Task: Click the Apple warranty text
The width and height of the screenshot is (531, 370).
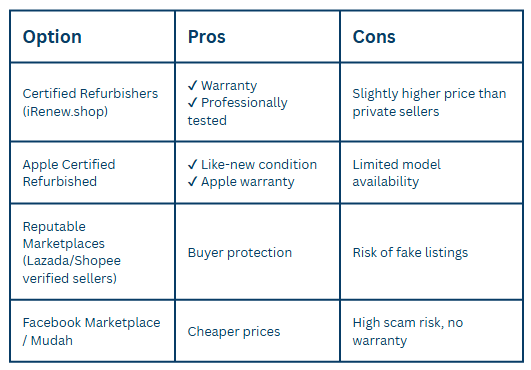Action: pos(248,182)
